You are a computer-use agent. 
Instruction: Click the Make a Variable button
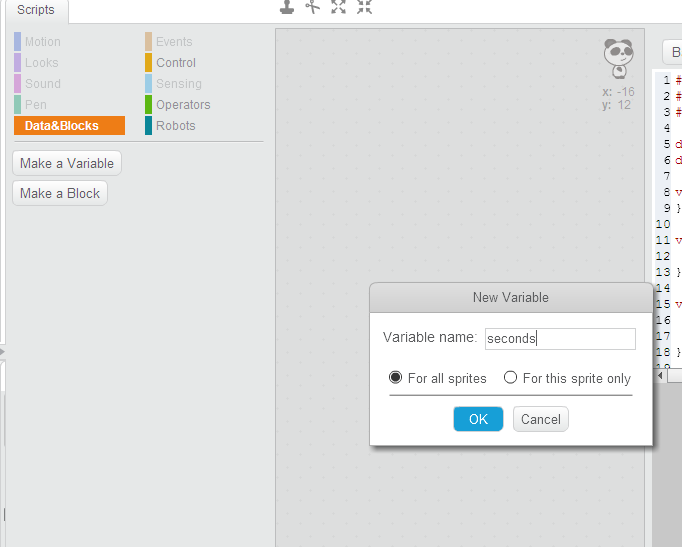click(67, 163)
